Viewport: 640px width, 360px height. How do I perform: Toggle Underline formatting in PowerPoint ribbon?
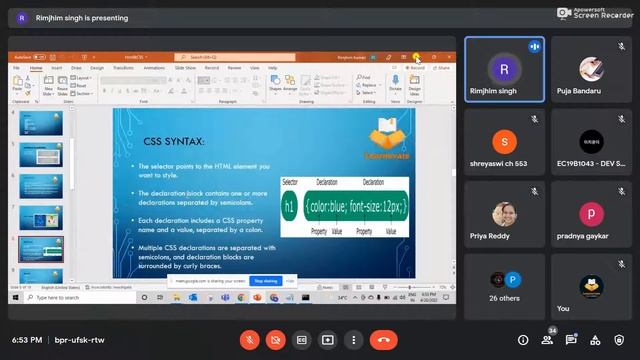120,91
